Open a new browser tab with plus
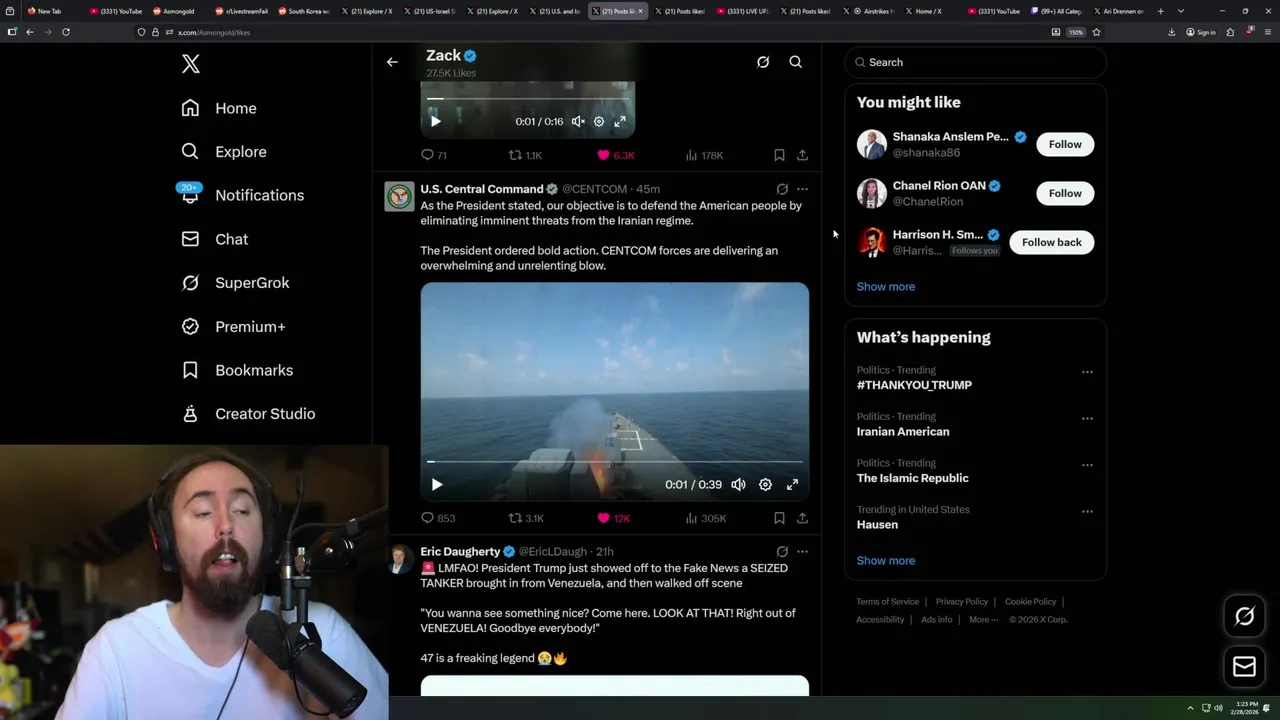The width and height of the screenshot is (1280, 720). (1160, 11)
